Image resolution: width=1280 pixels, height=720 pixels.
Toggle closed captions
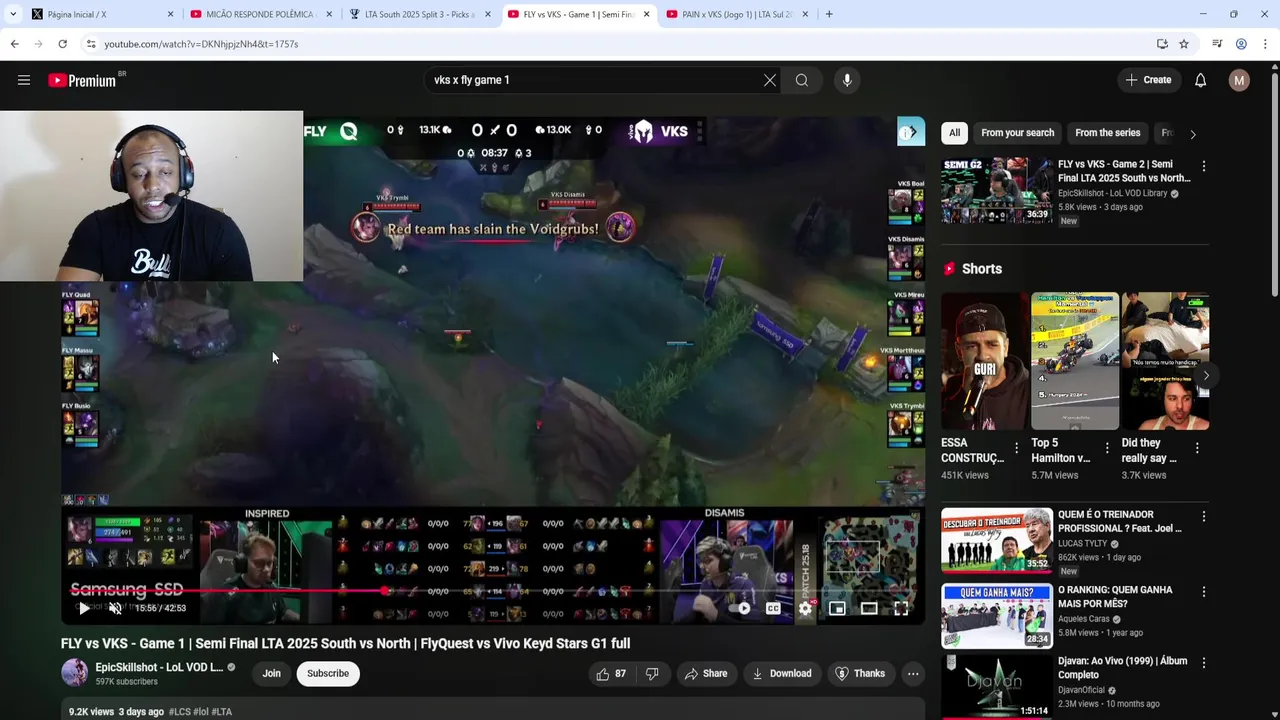pyautogui.click(x=773, y=608)
